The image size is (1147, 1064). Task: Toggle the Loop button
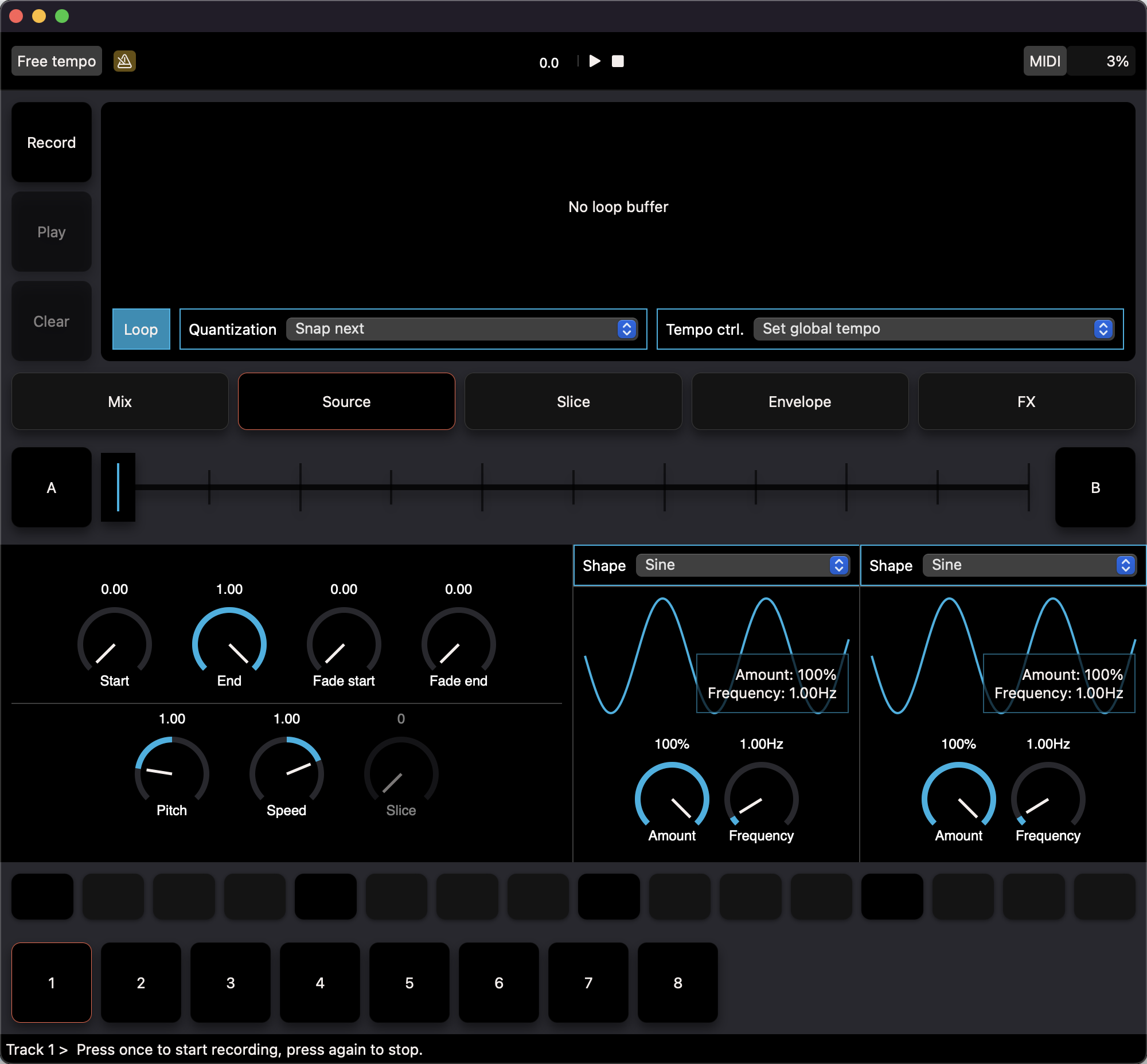(x=141, y=329)
